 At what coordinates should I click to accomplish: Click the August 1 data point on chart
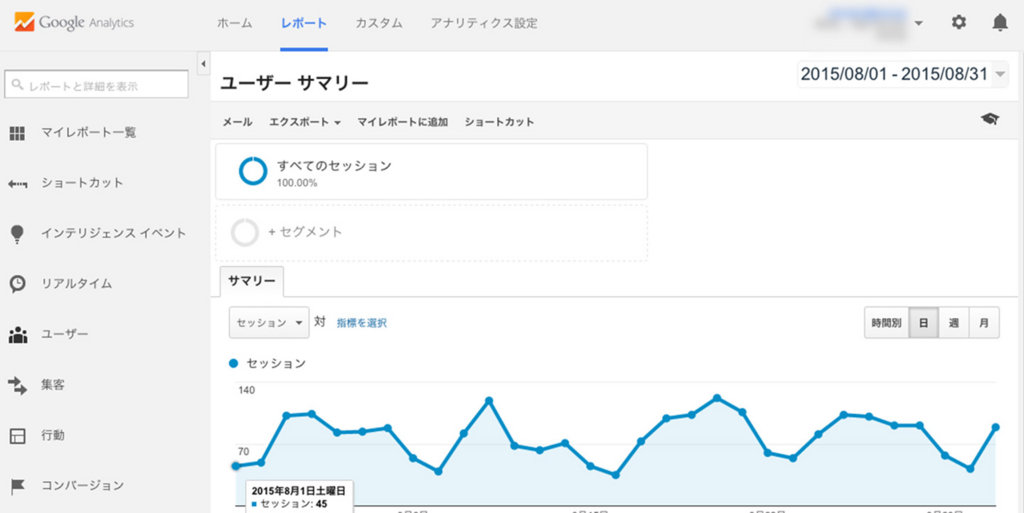[236, 466]
